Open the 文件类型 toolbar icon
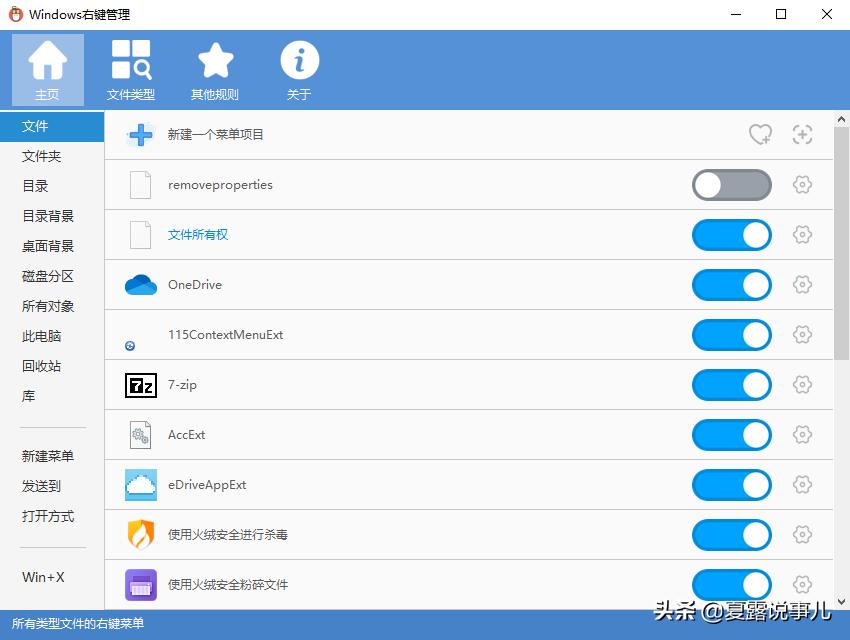This screenshot has width=850, height=640. [x=131, y=62]
